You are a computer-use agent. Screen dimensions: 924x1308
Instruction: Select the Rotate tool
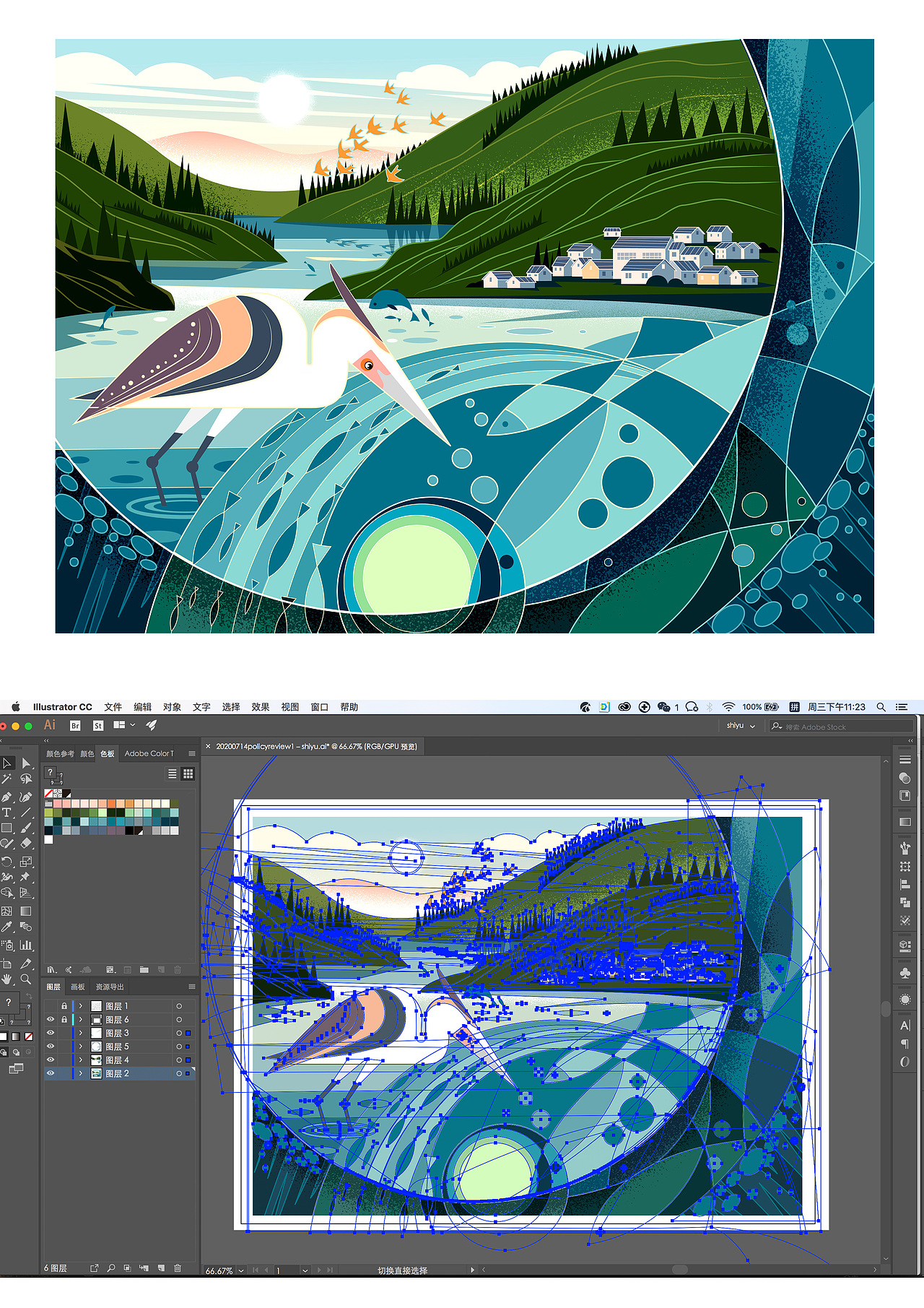click(x=7, y=862)
